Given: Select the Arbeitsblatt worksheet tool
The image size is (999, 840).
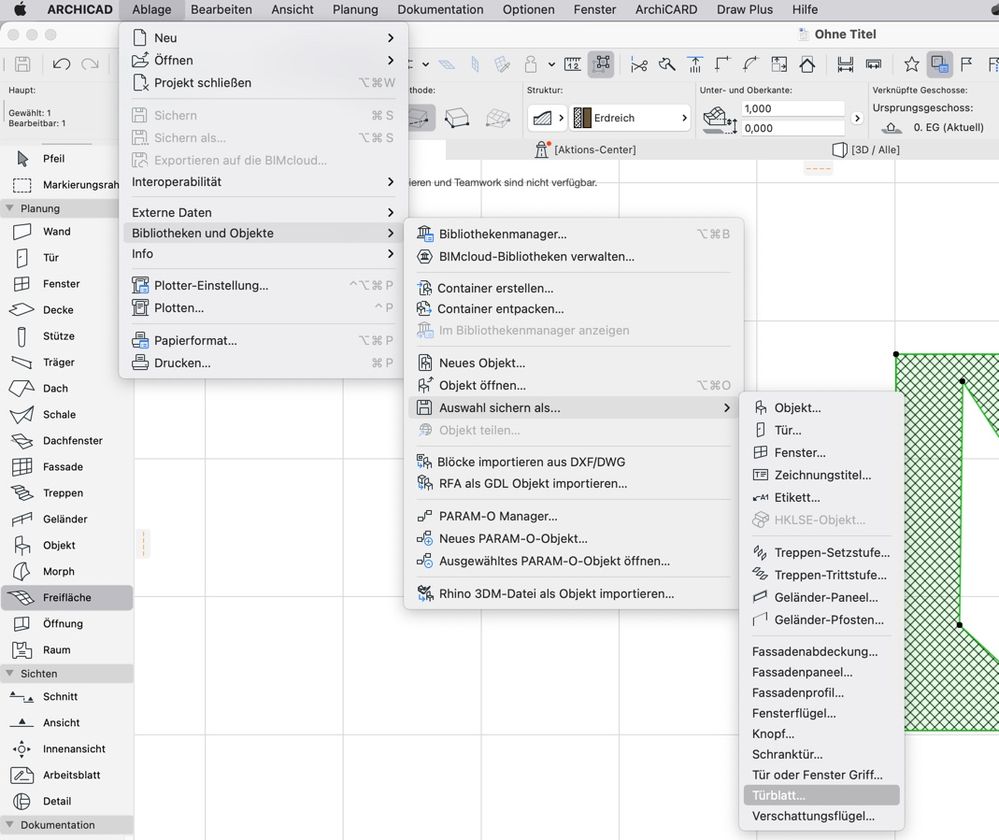Looking at the screenshot, I should 67,775.
